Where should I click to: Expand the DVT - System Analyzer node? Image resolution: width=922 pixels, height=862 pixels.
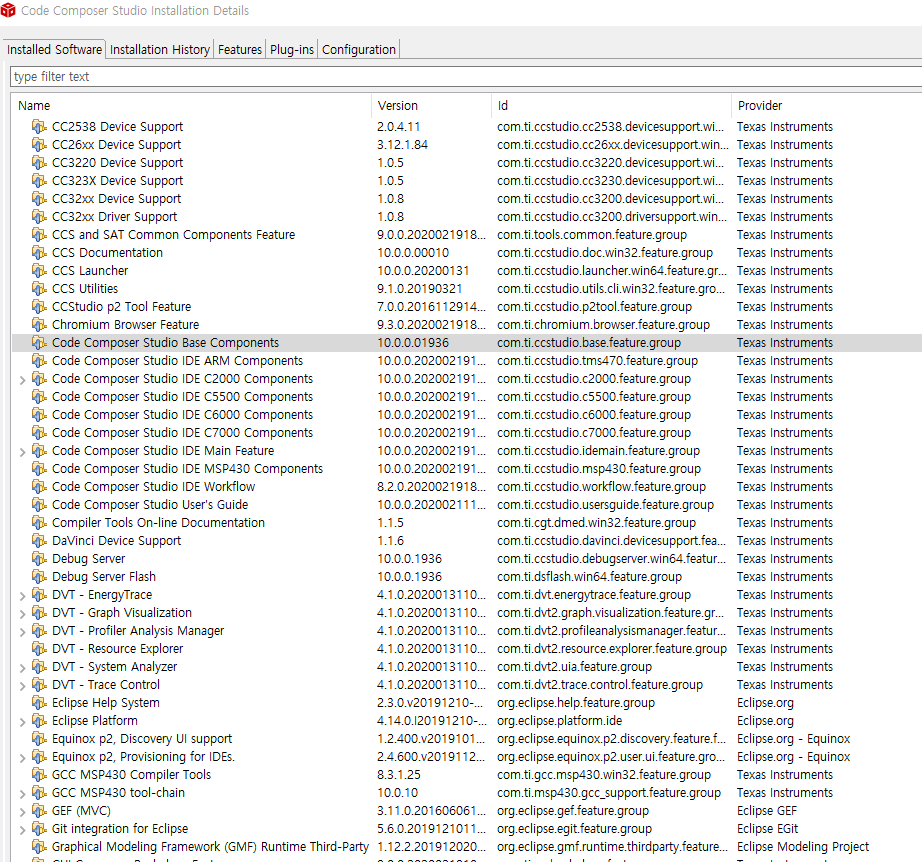(x=22, y=668)
